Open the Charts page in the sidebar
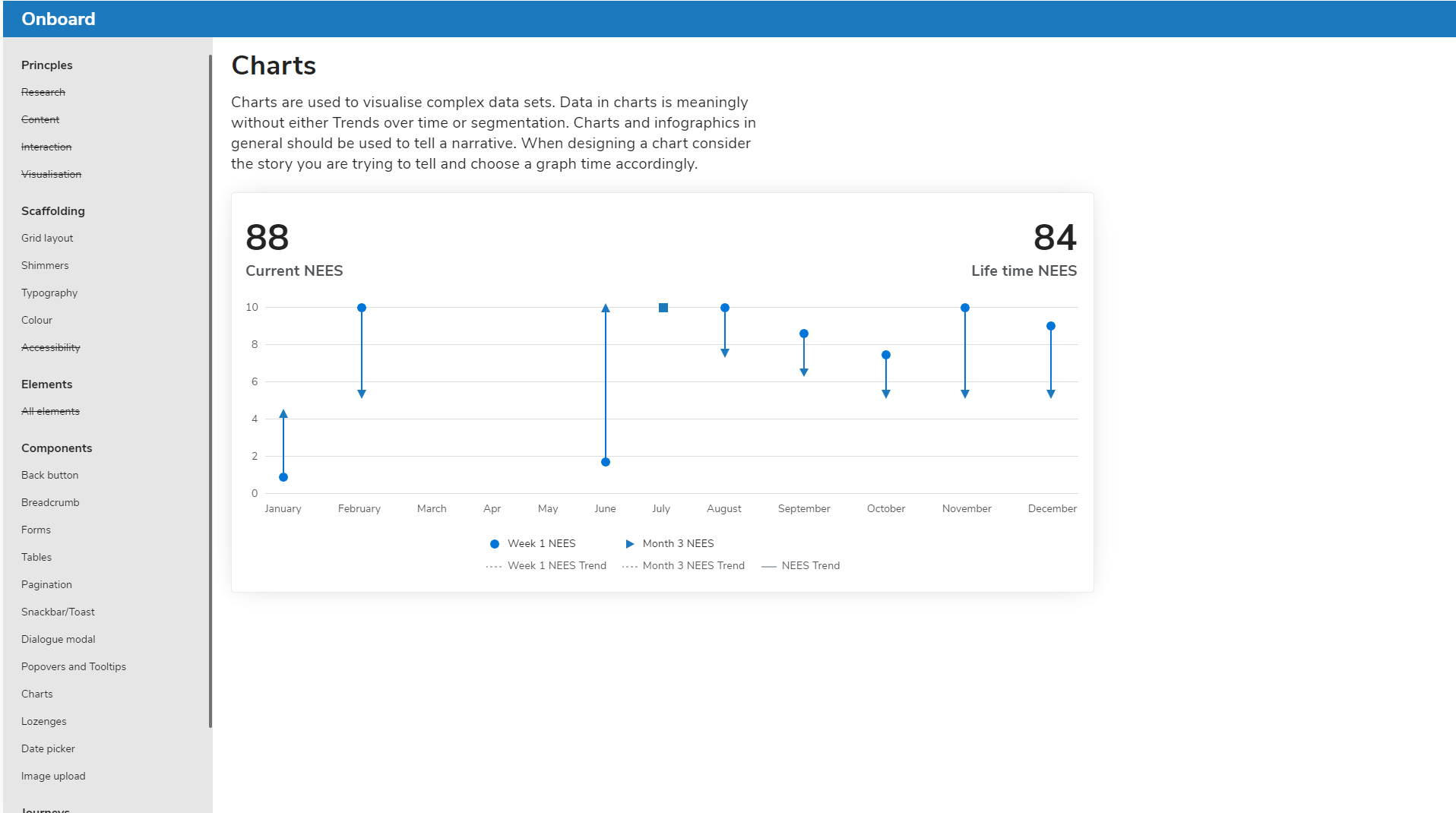The height and width of the screenshot is (813, 1456). 37,694
